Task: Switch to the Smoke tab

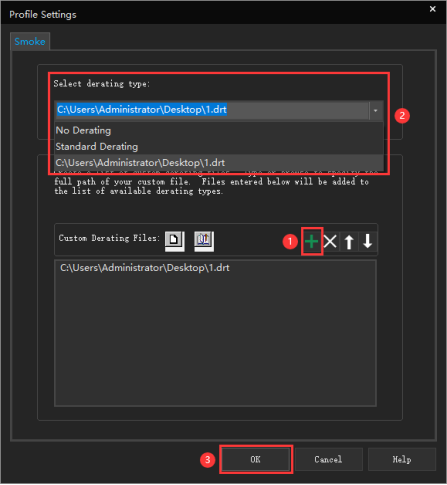Action: [x=30, y=42]
